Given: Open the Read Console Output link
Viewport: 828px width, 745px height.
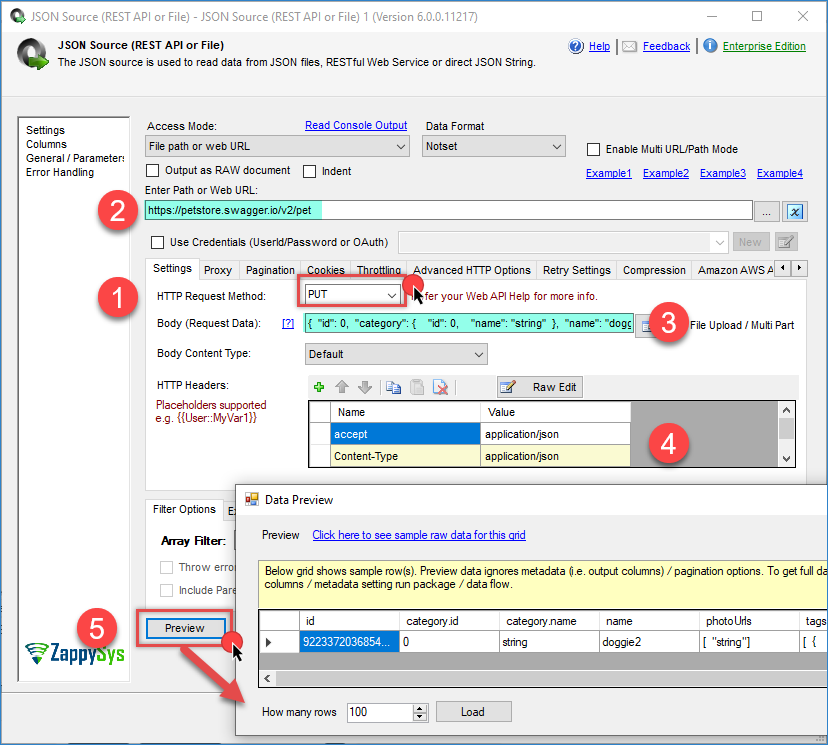Looking at the screenshot, I should 356,125.
